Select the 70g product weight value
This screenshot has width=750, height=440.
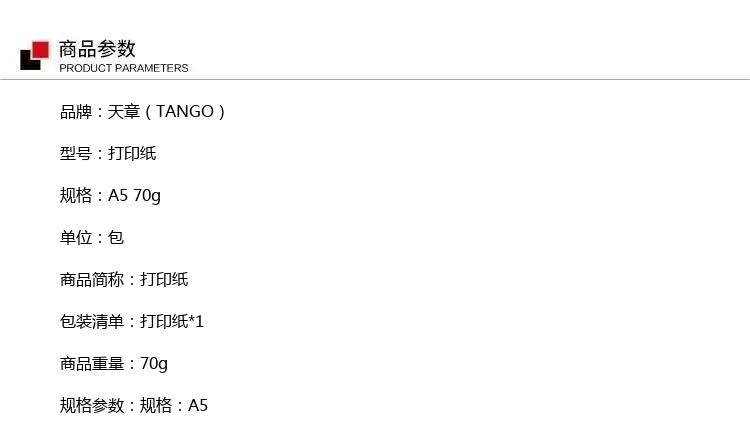(154, 364)
